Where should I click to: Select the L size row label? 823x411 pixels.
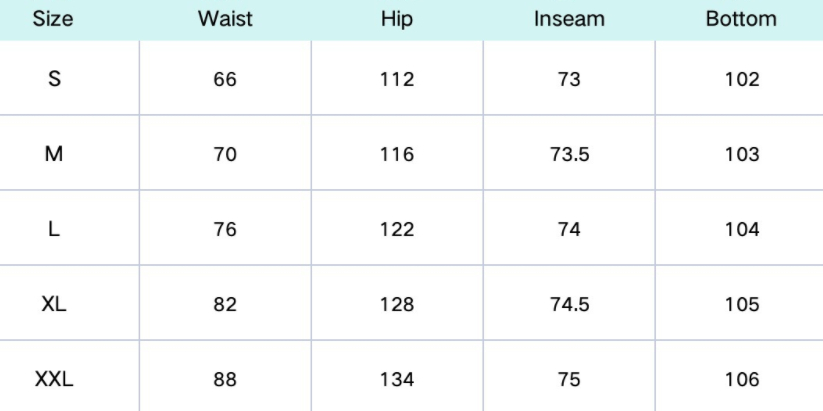click(54, 230)
